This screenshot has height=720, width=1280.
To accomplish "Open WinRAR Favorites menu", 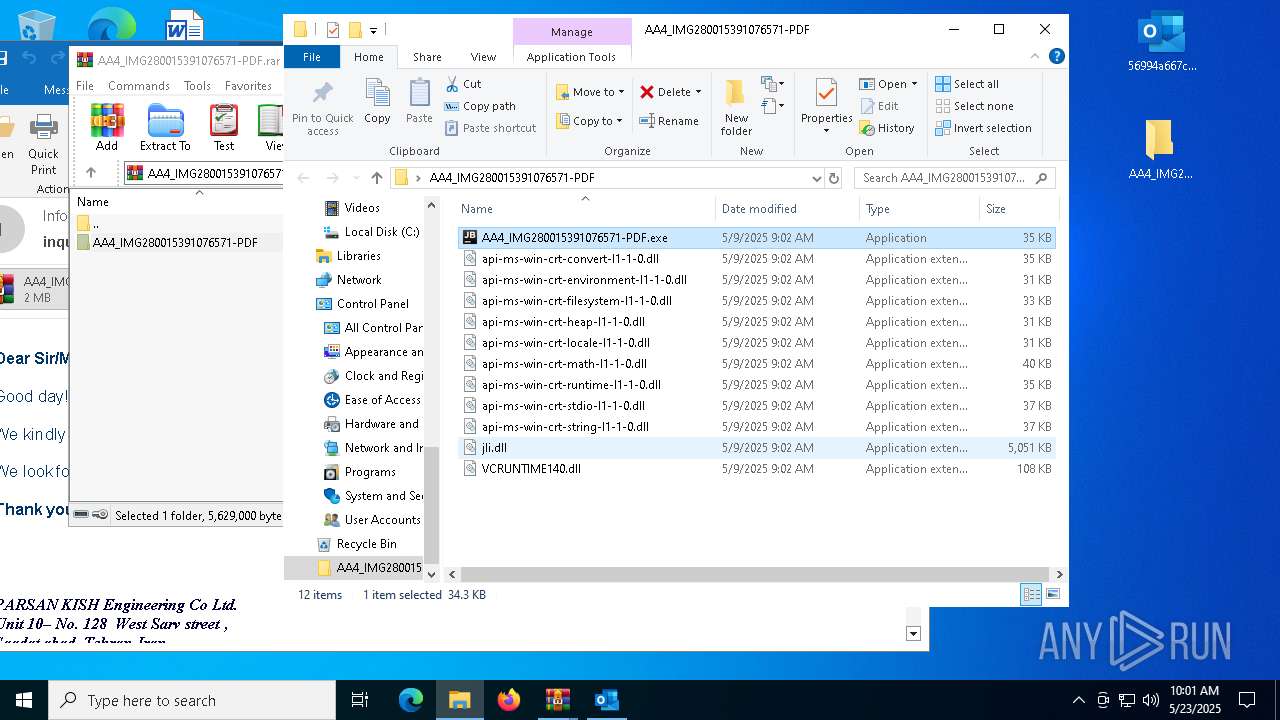I will (248, 86).
